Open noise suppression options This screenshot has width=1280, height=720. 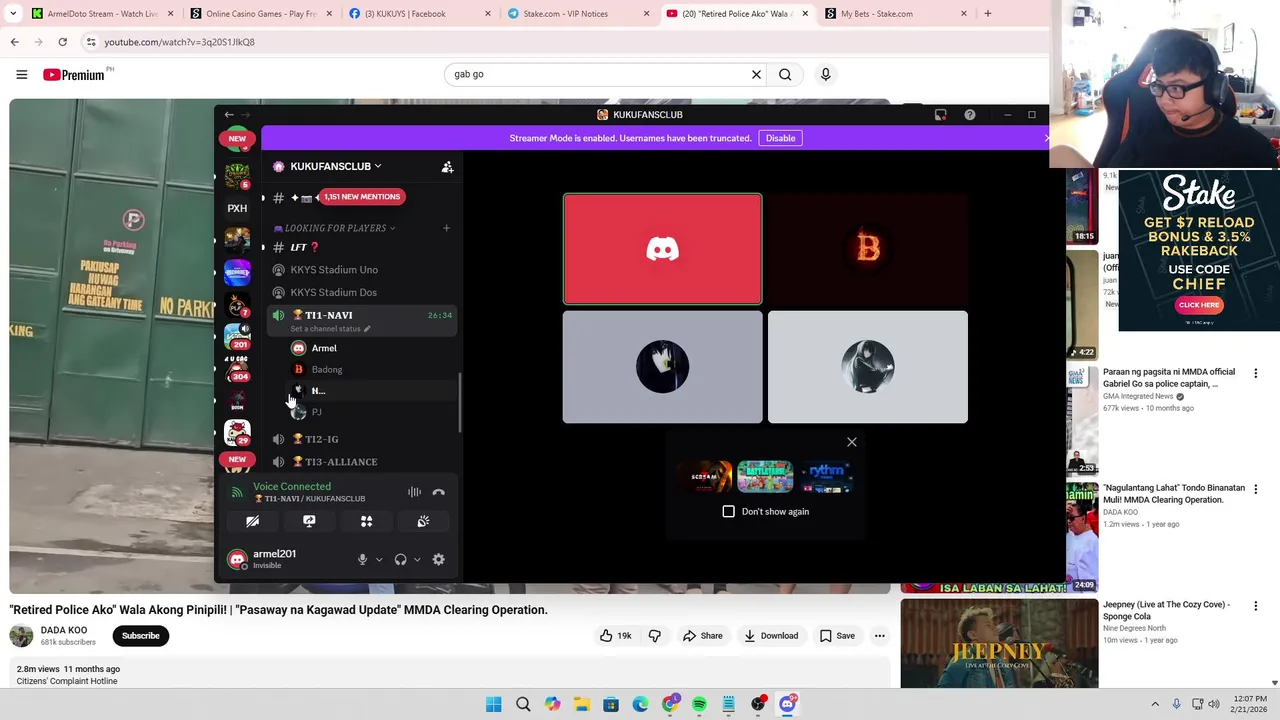[x=414, y=492]
